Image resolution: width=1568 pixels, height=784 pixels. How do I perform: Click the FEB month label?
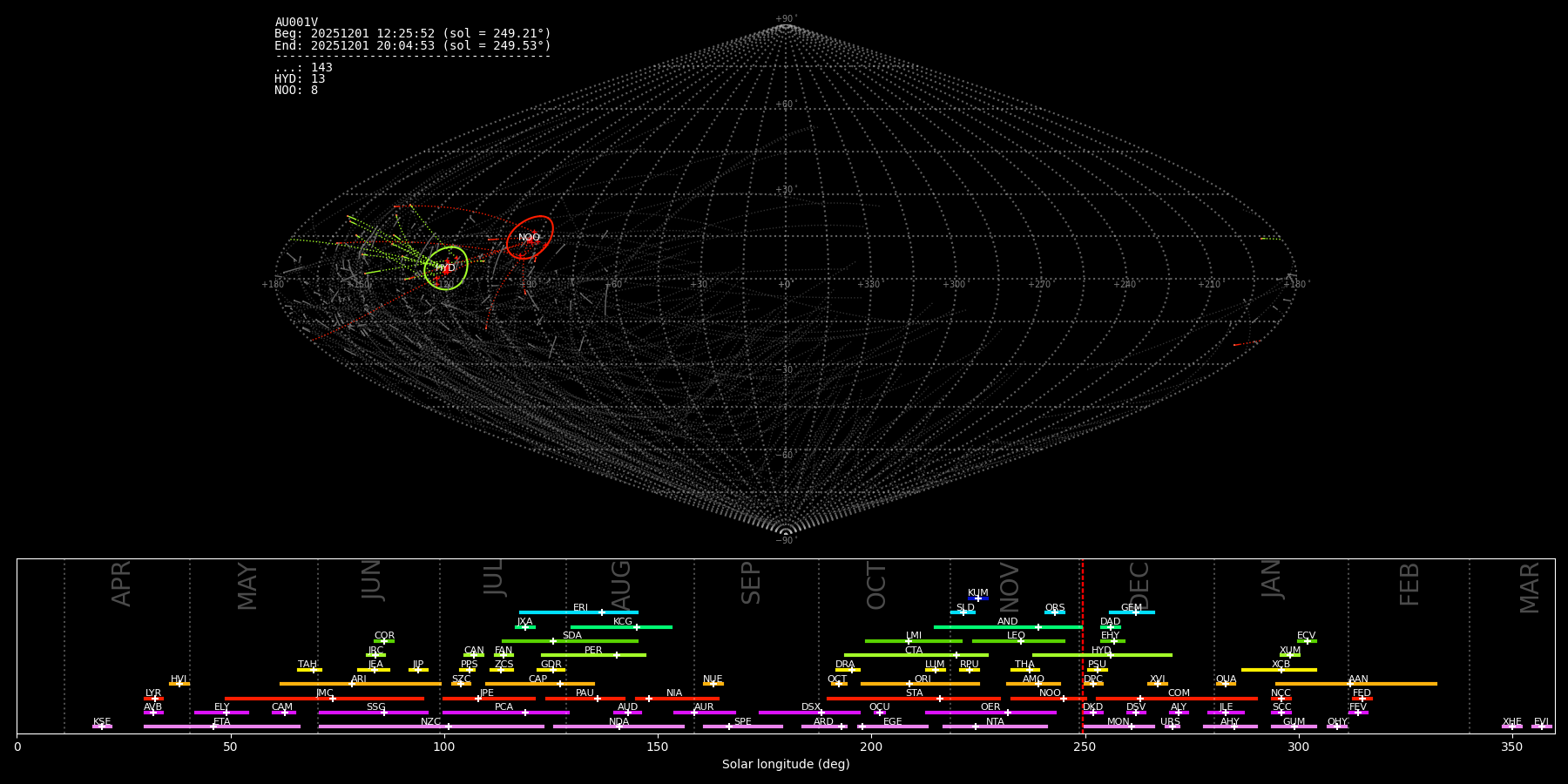1409,585
